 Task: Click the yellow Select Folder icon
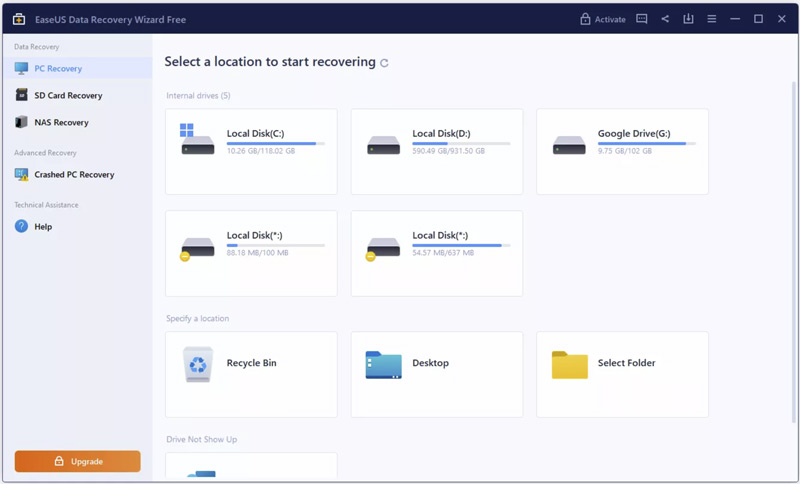pos(569,365)
